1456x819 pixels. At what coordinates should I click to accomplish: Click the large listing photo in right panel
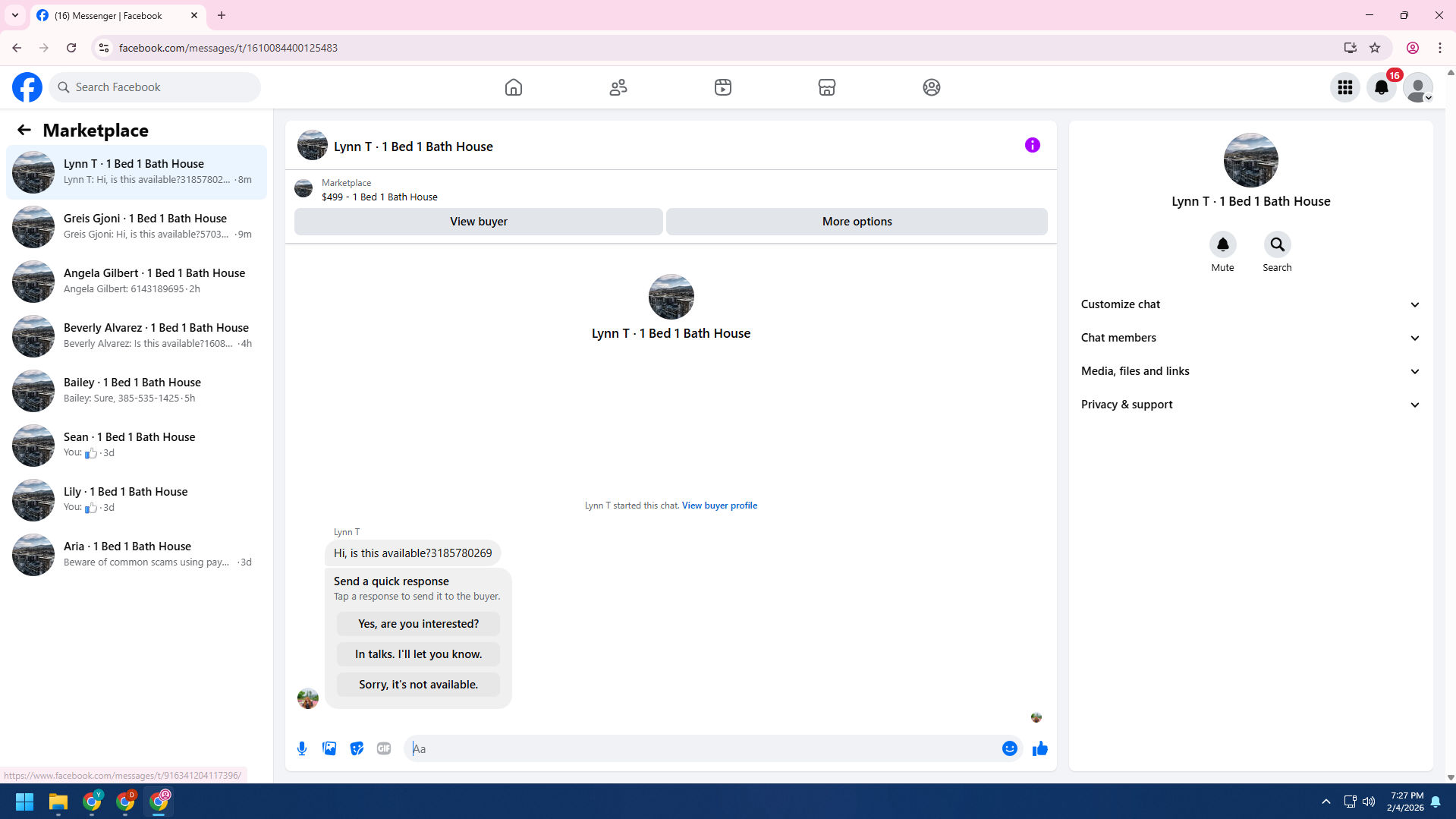[1250, 160]
